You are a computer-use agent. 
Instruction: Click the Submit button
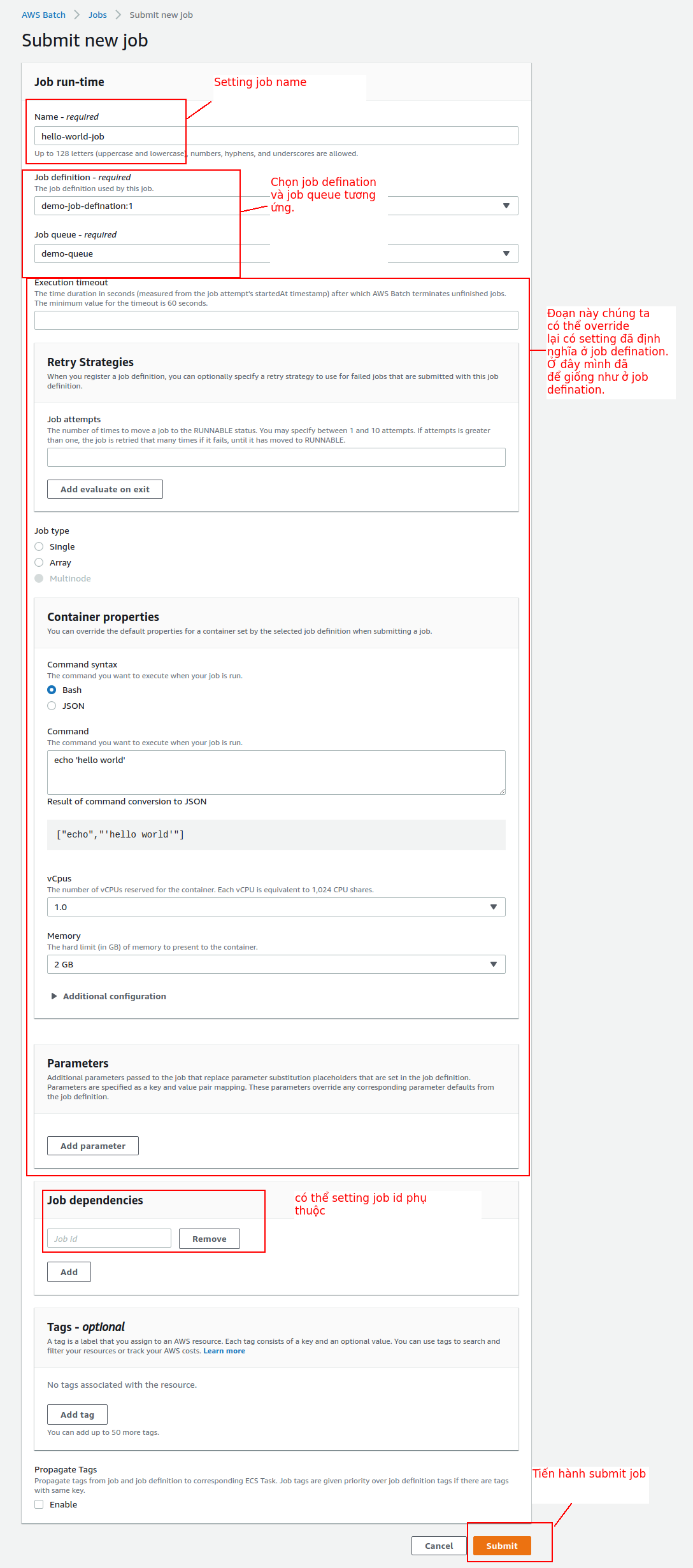point(502,1546)
